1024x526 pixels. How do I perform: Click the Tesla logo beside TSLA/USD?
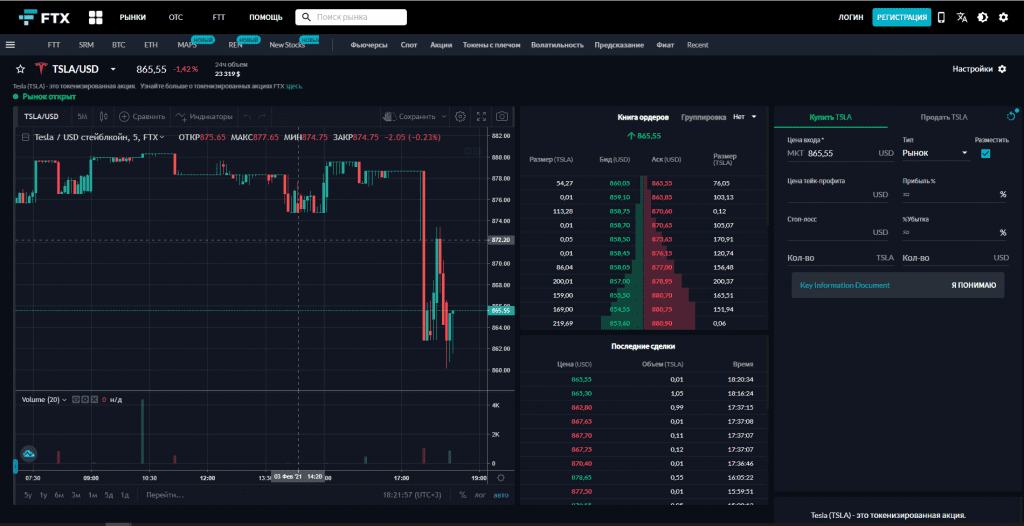point(42,69)
